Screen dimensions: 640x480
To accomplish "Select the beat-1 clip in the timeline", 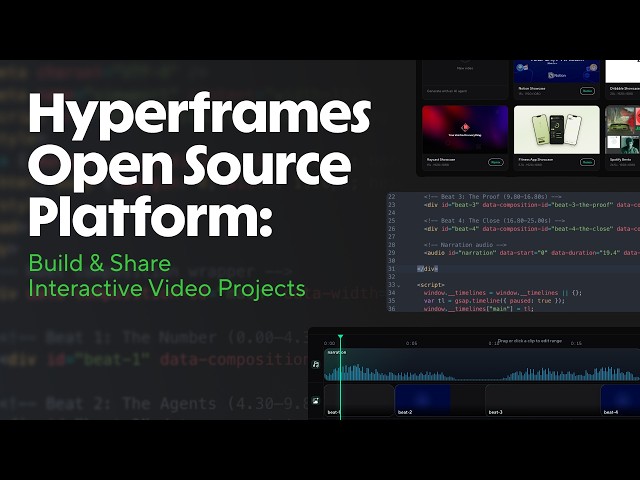I will tap(359, 400).
